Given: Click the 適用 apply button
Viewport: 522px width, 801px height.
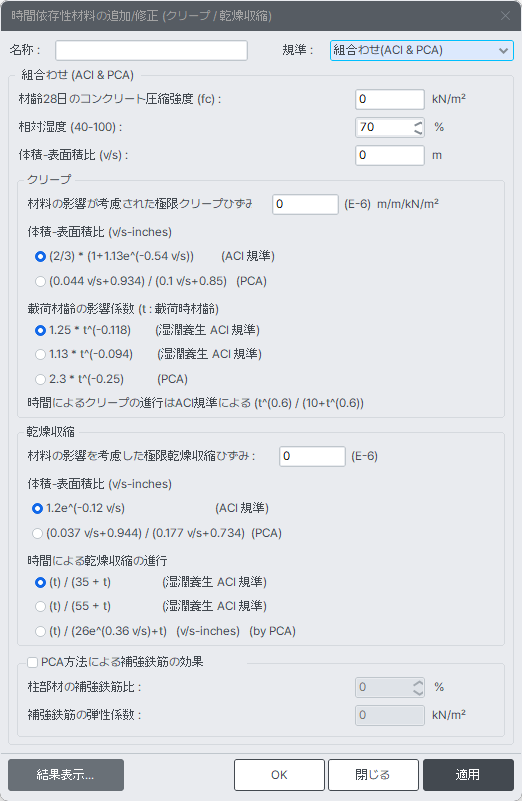Looking at the screenshot, I should click(468, 775).
